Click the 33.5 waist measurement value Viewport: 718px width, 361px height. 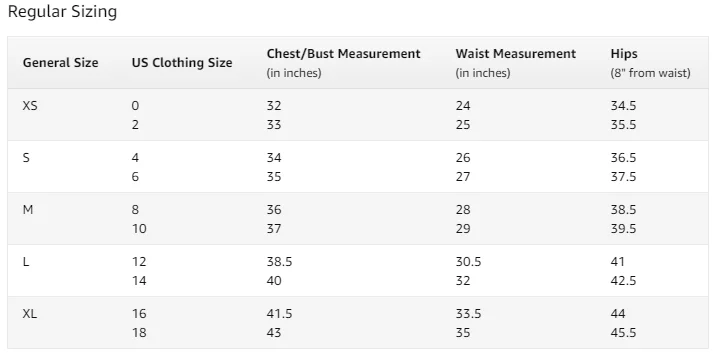pos(468,314)
